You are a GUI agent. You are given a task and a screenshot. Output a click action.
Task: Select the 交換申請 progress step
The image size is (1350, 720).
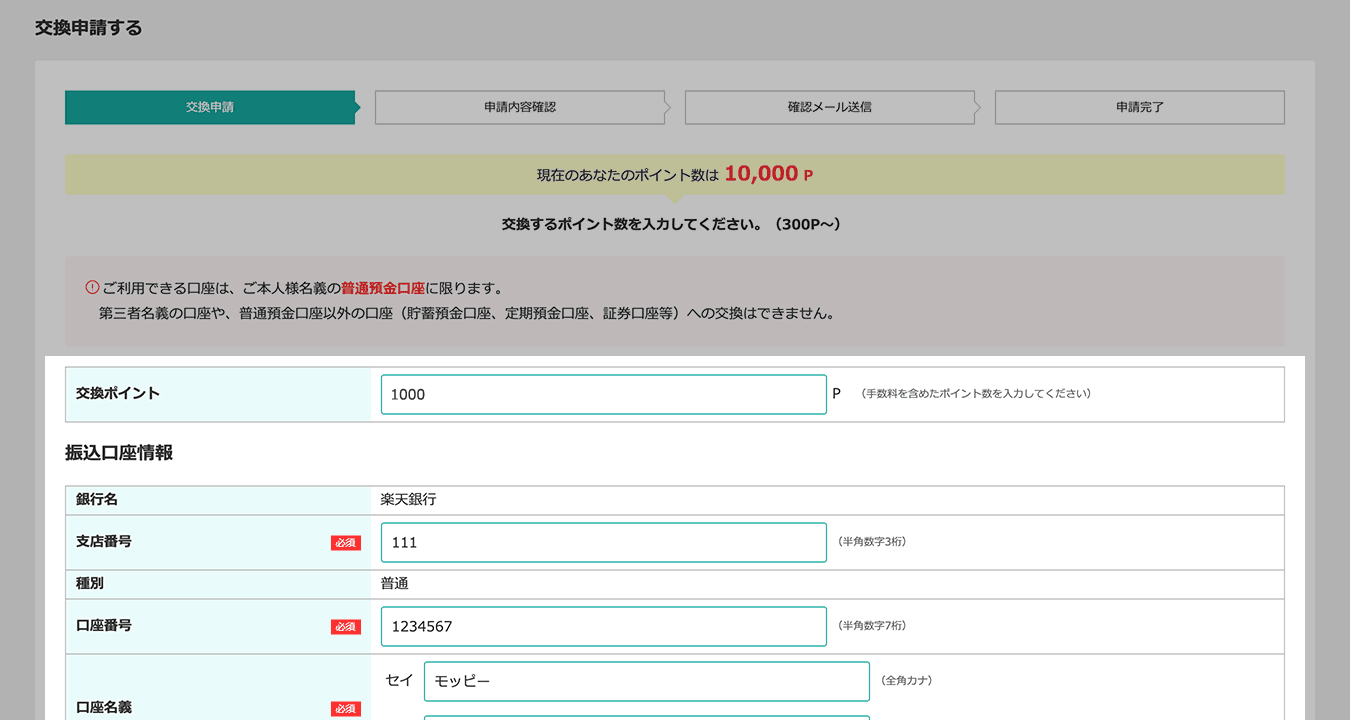click(210, 107)
